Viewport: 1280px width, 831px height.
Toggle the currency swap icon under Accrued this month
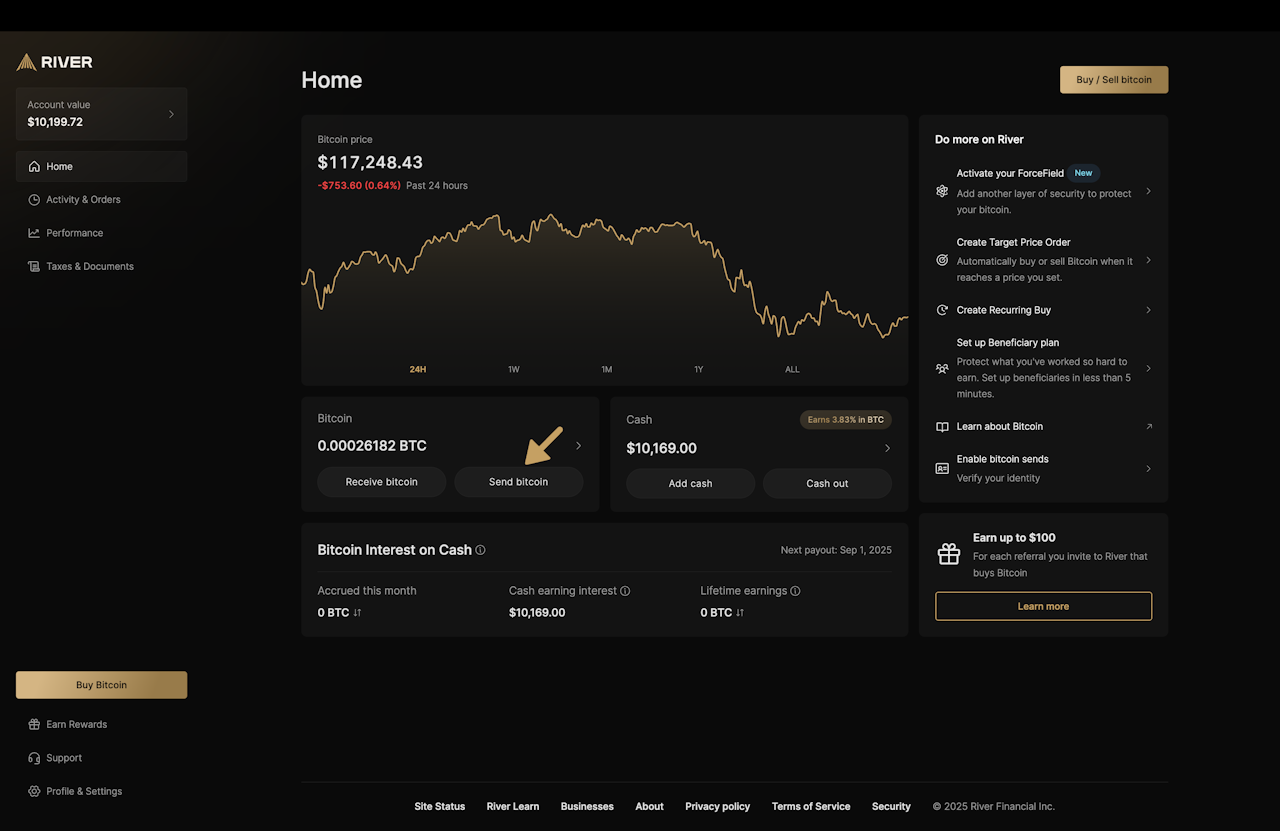click(x=357, y=613)
